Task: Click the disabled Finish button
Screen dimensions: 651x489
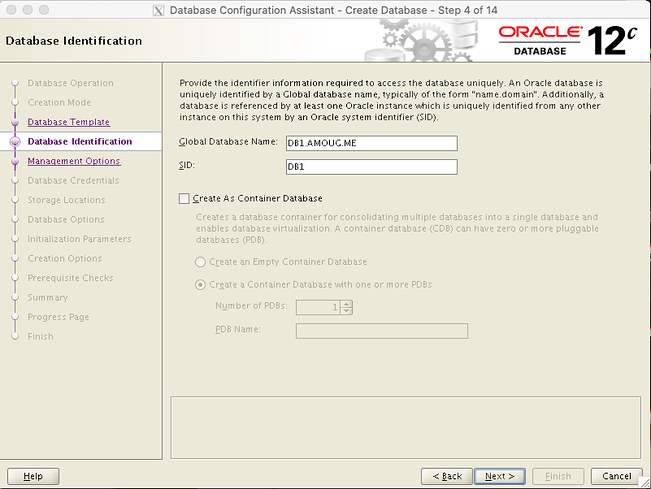Action: coord(558,476)
